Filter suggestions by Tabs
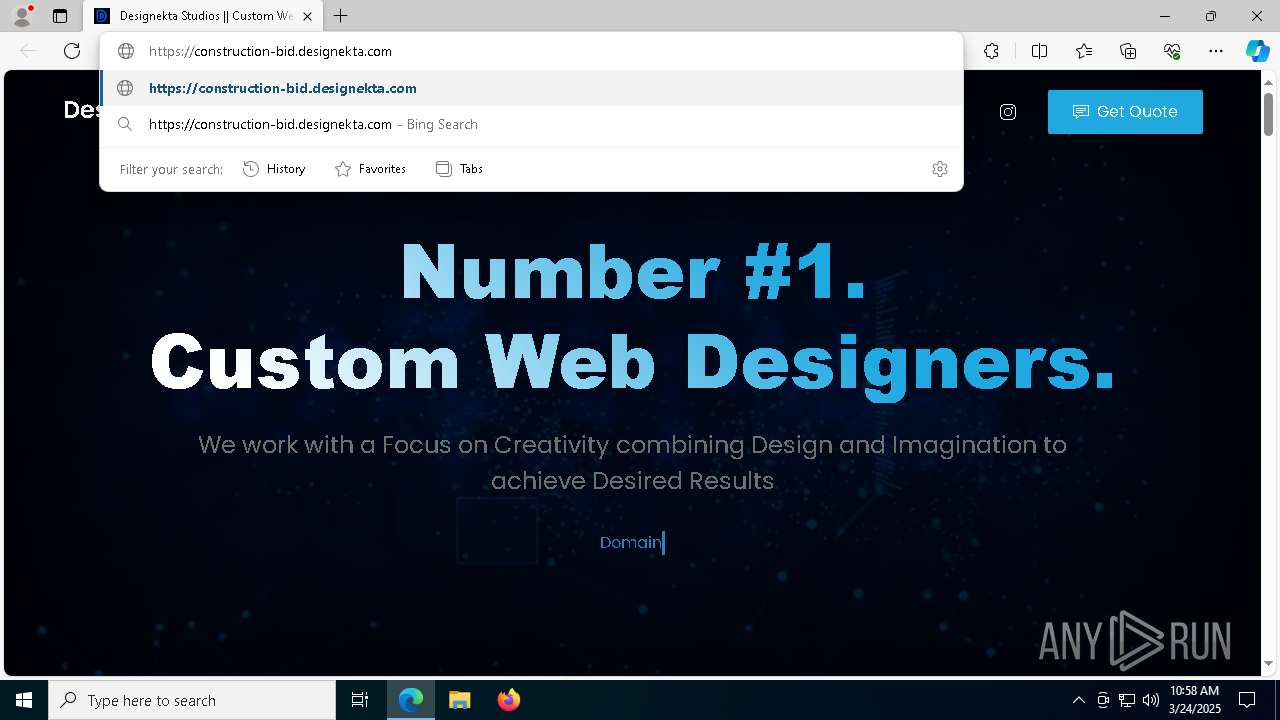Viewport: 1280px width, 720px height. tap(459, 169)
